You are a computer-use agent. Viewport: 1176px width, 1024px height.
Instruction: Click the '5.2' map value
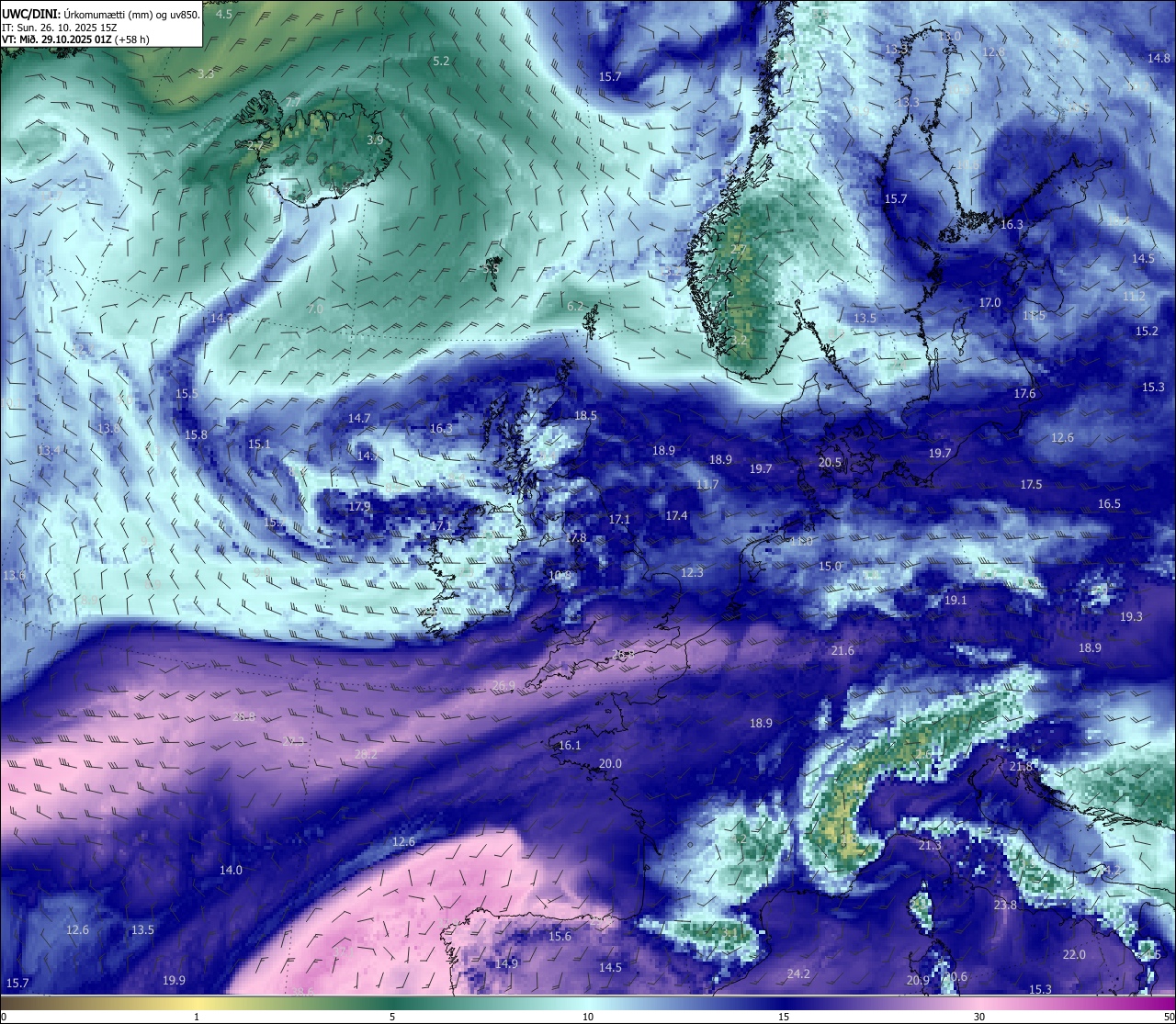441,61
